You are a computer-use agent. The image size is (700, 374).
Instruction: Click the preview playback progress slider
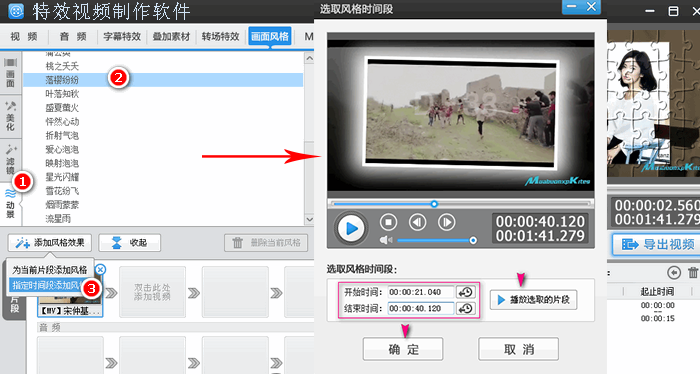click(460, 204)
